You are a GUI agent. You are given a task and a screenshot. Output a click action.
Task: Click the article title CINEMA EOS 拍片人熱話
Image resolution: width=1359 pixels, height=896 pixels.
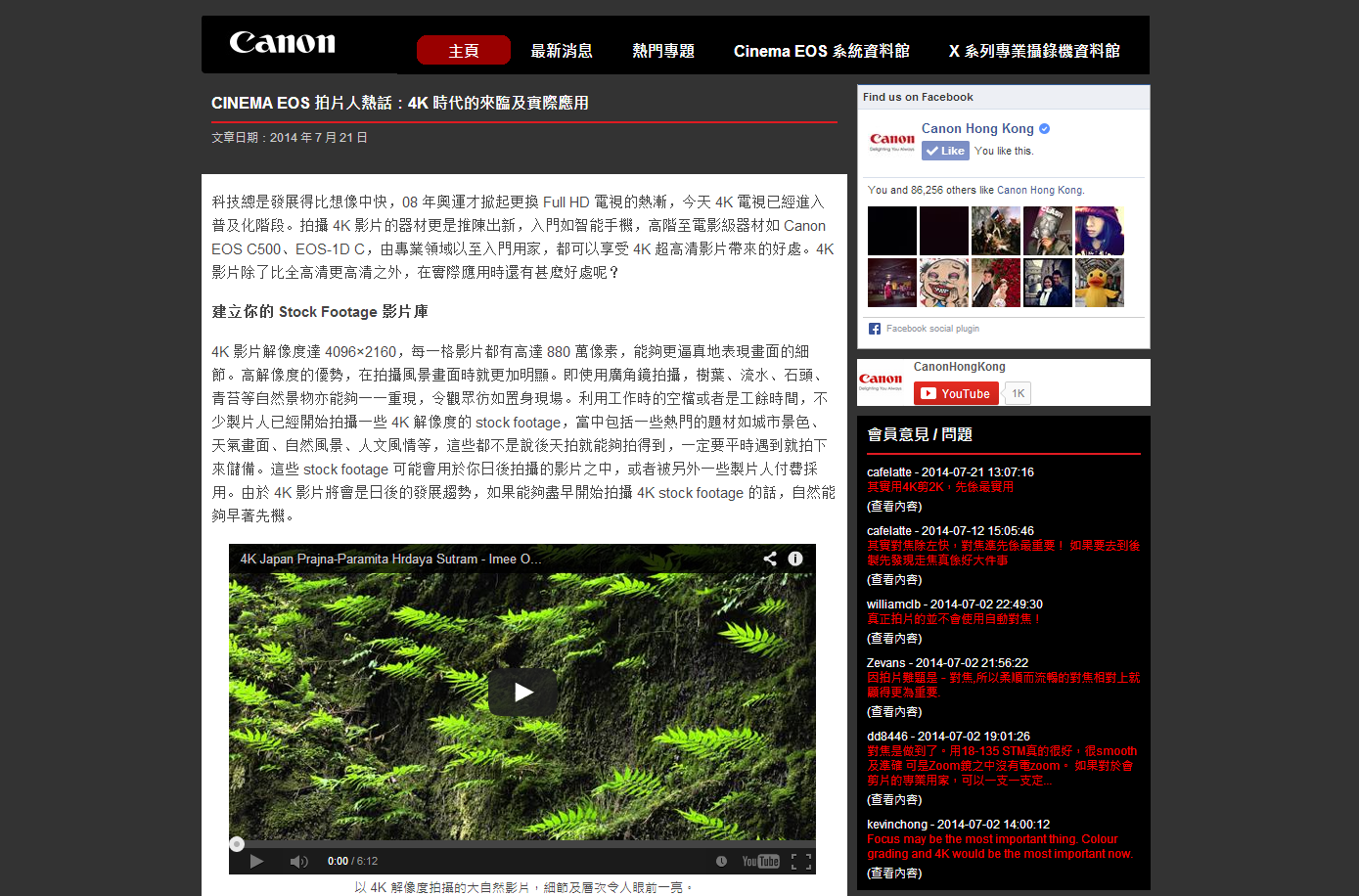[400, 103]
